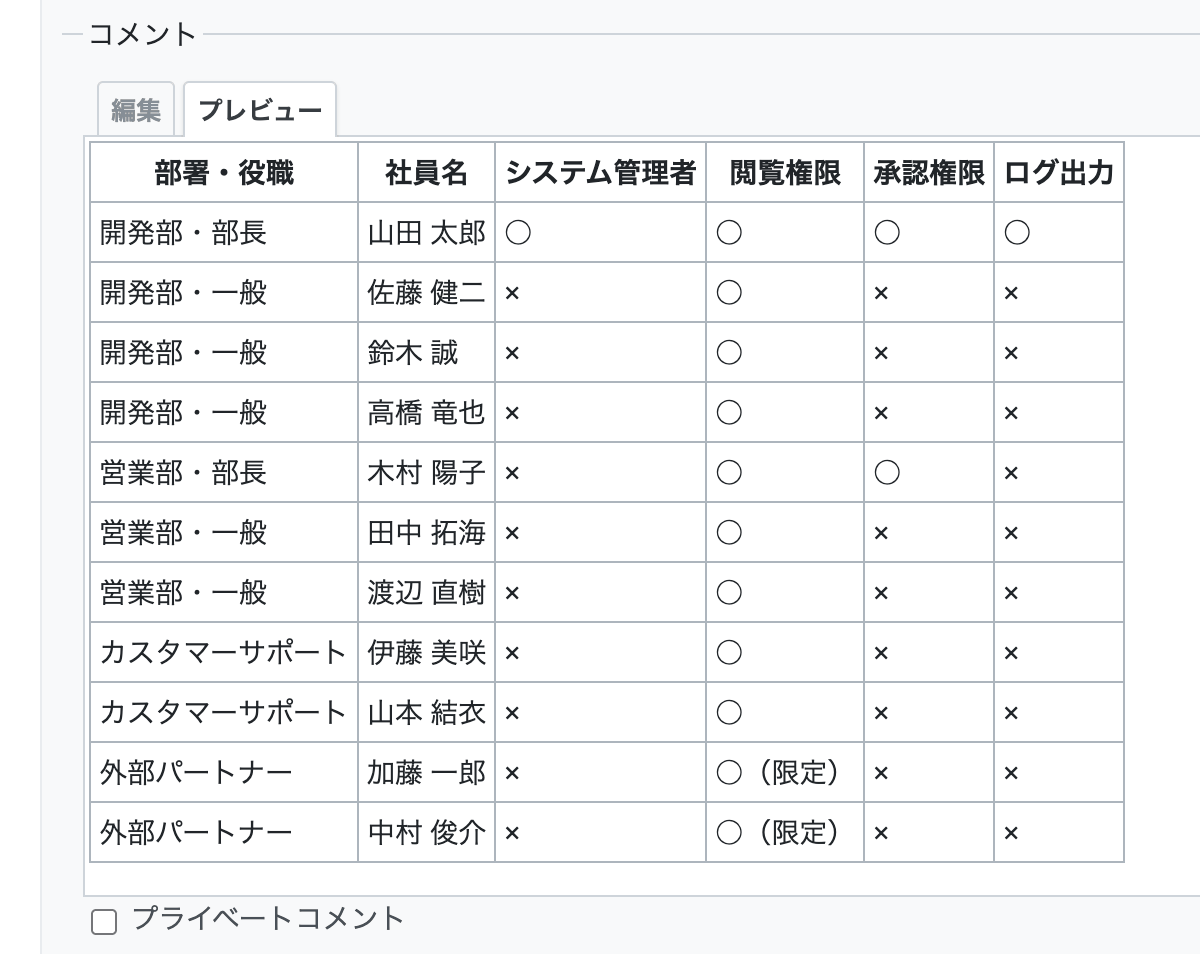Viewport: 1200px width, 954px height.
Task: Click the システム管理者 column header
Action: 600,173
